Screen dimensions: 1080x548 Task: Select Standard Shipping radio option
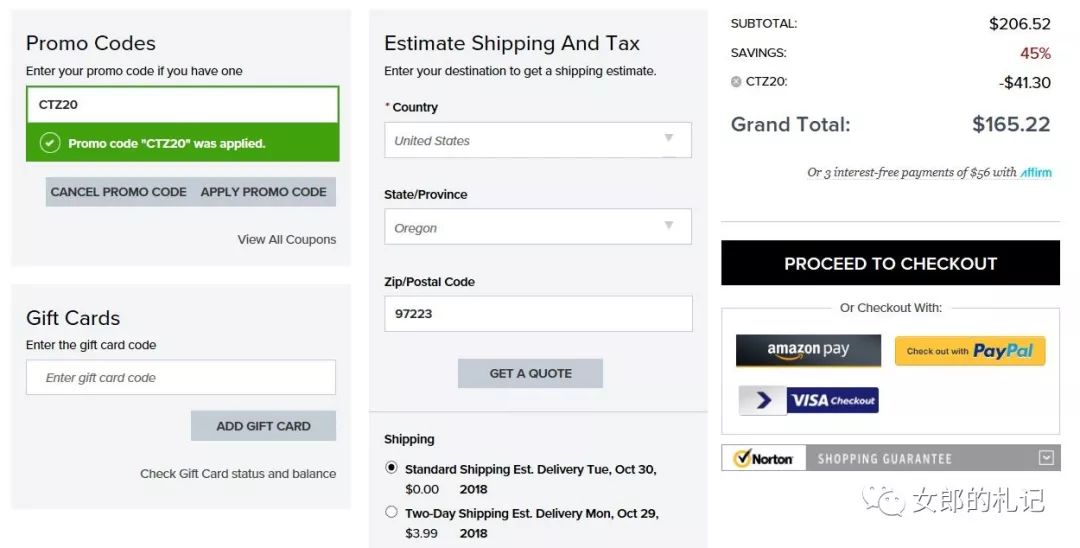[x=391, y=468]
